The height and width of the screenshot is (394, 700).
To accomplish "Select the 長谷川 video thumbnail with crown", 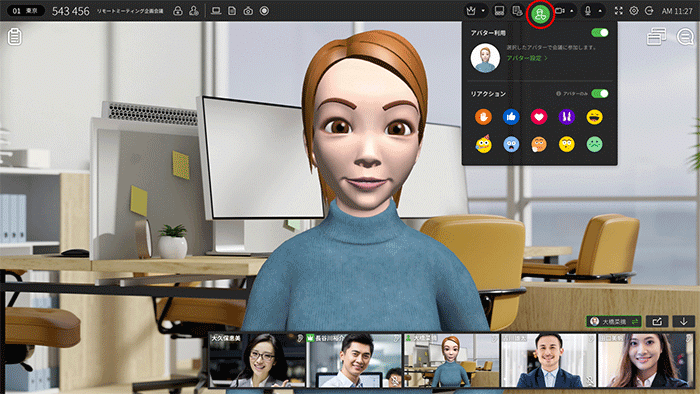I will click(354, 360).
